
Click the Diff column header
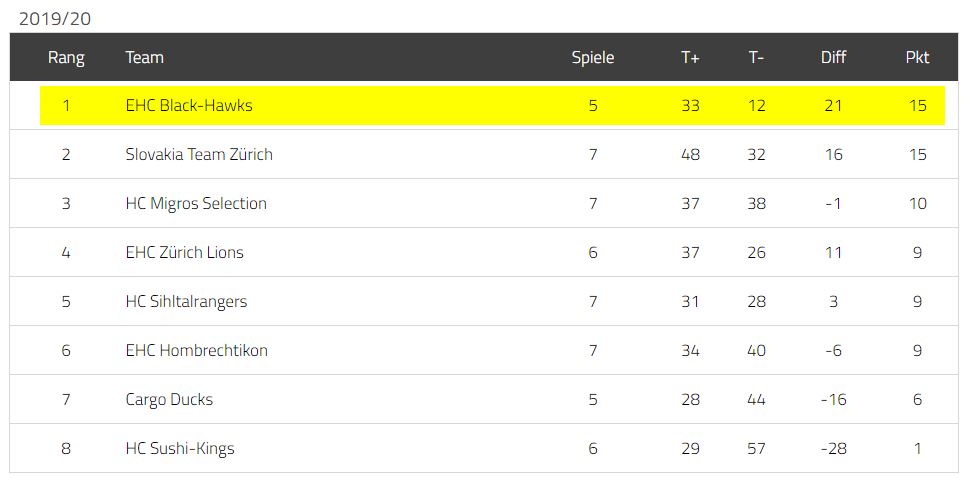[x=833, y=58]
